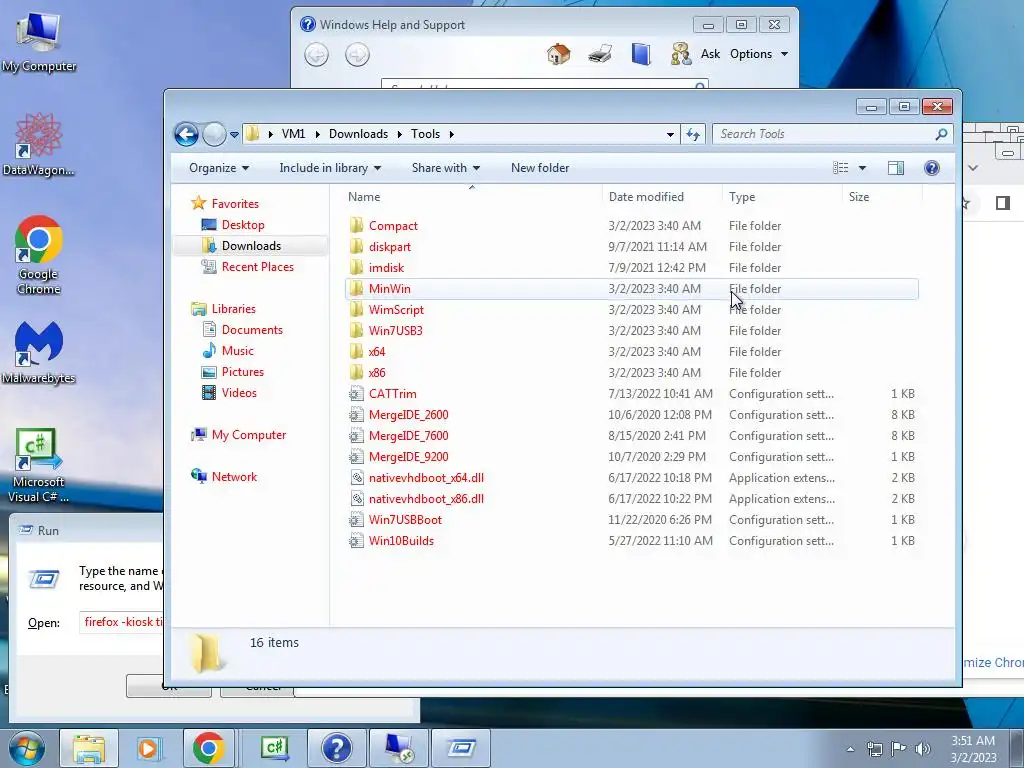Open the address bar history dropdown arrow

point(670,135)
